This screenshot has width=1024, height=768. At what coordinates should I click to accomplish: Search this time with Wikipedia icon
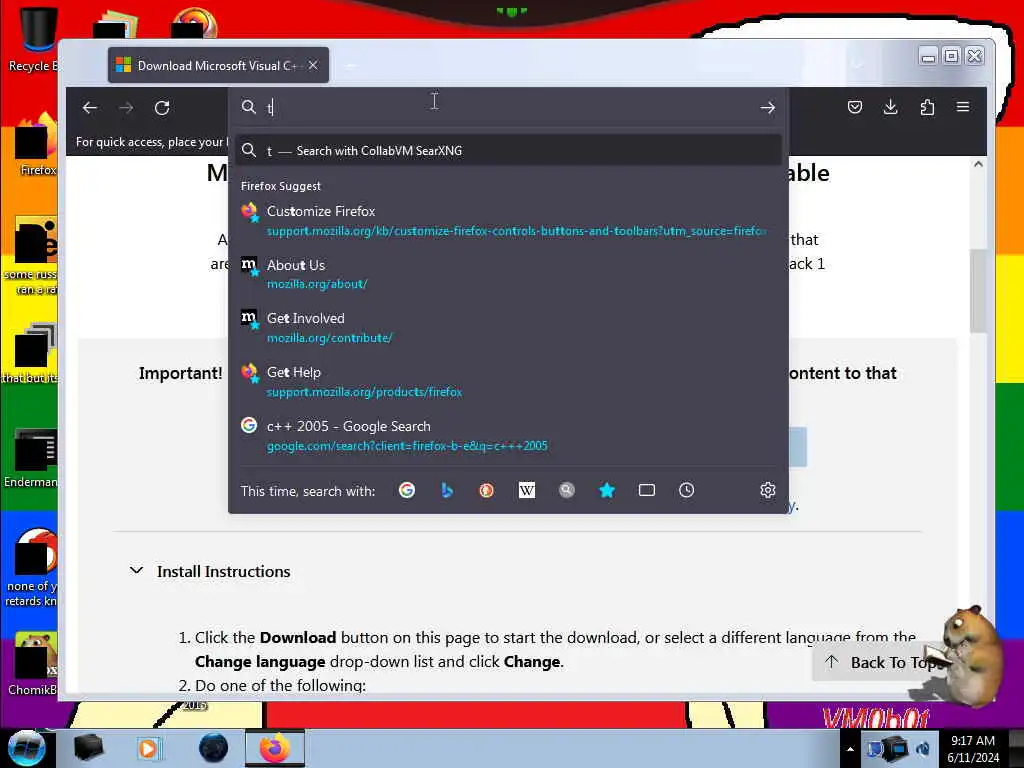(526, 490)
